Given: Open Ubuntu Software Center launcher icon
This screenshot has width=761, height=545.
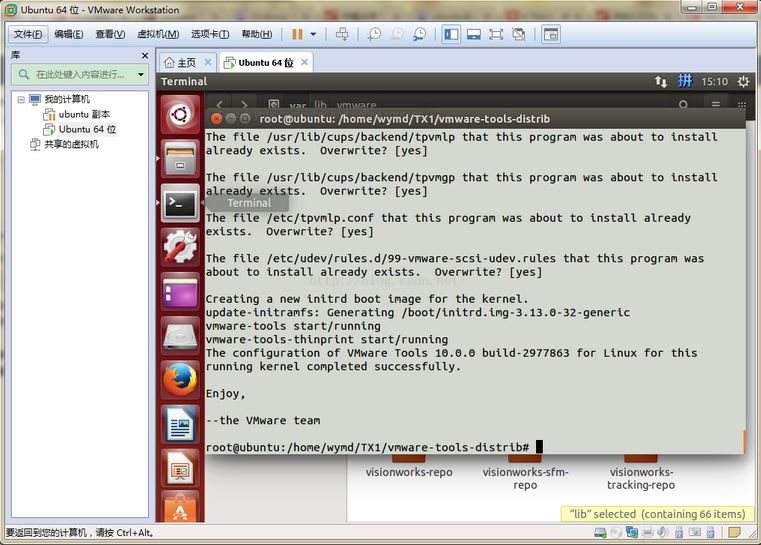Looking at the screenshot, I should pyautogui.click(x=180, y=508).
